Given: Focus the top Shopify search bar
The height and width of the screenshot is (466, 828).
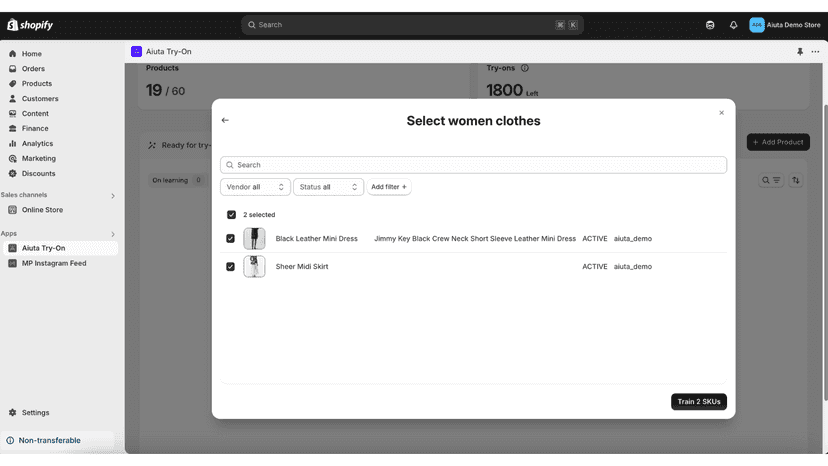Looking at the screenshot, I should pyautogui.click(x=412, y=25).
